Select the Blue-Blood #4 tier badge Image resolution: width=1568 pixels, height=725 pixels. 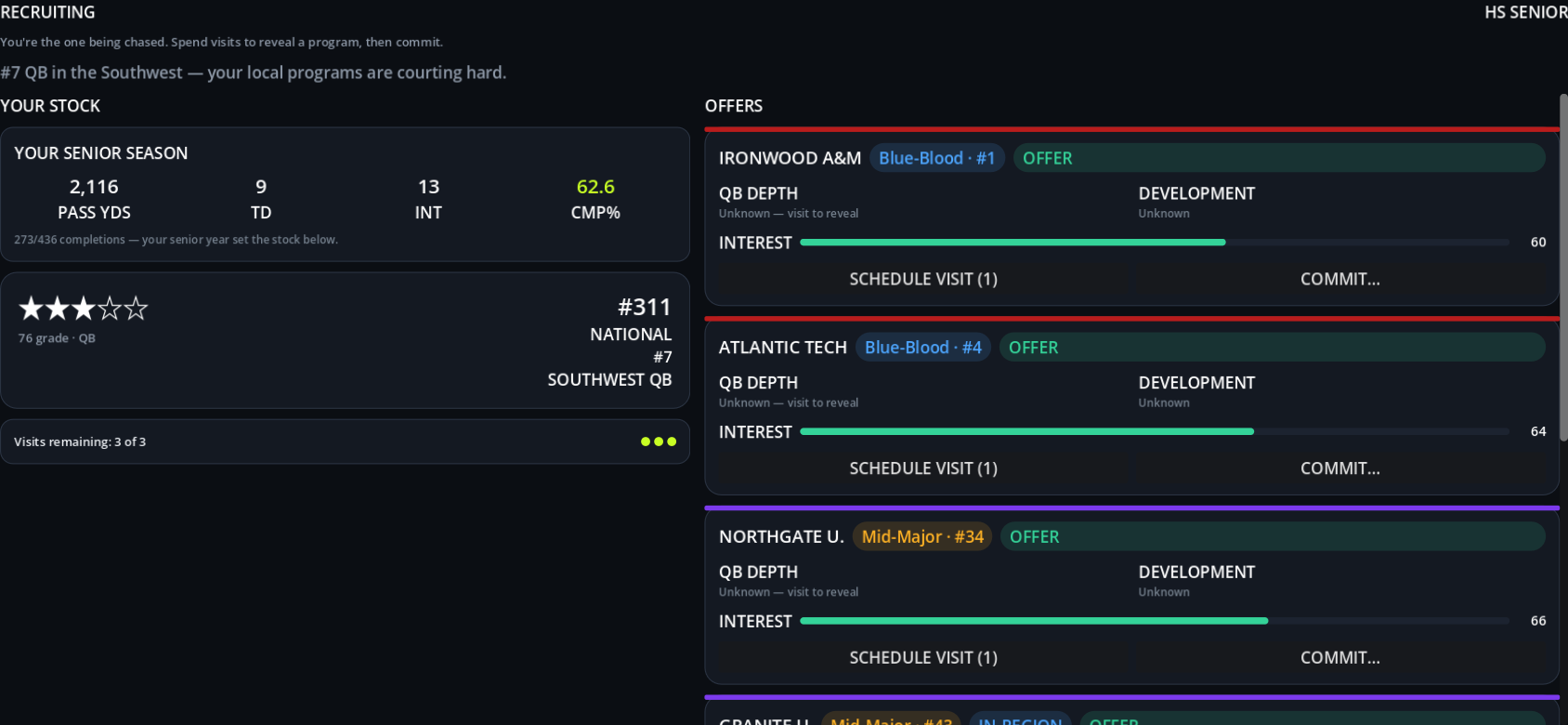point(923,348)
